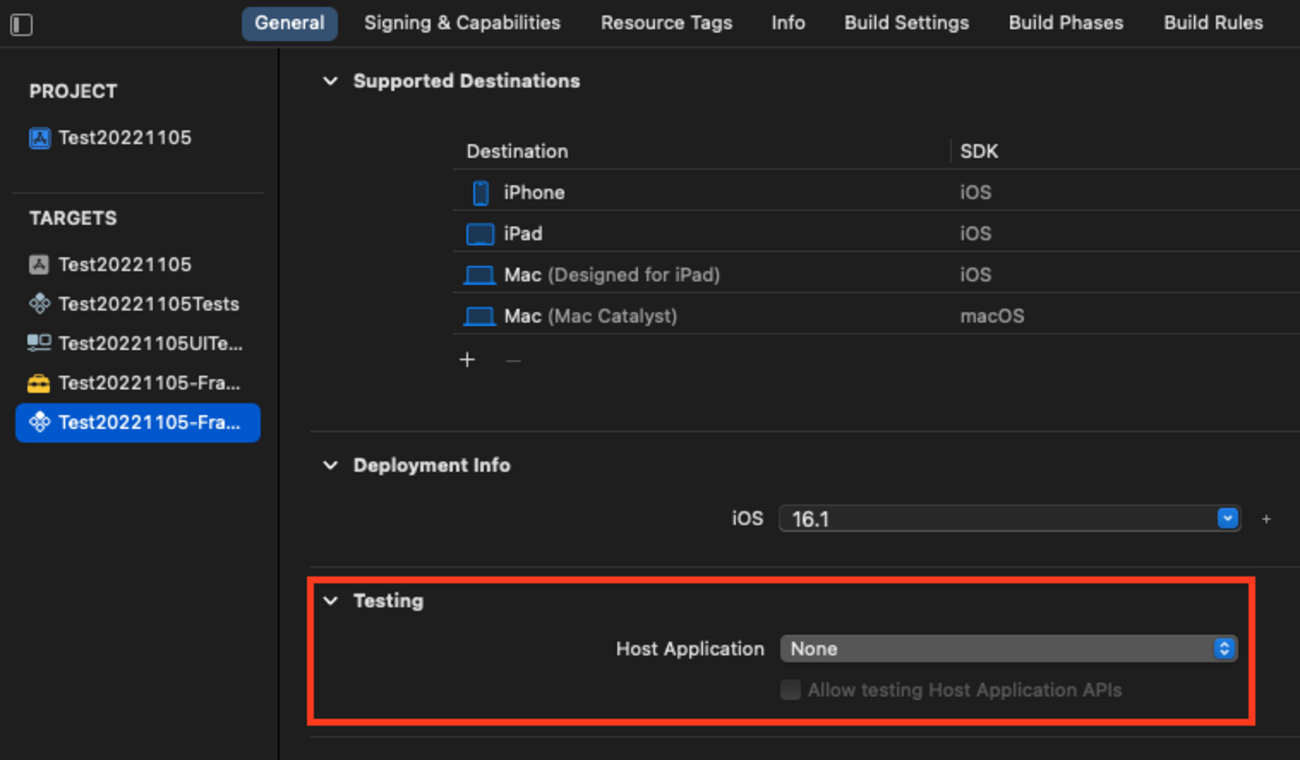Select the Test20221105Tests target
Screen dimensions: 1300x760
[x=148, y=304]
